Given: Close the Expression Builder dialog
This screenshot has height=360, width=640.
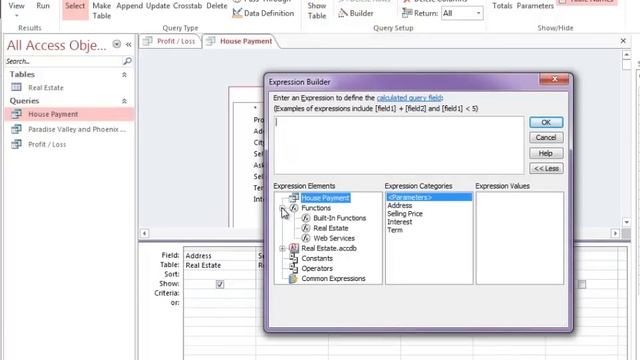Looking at the screenshot, I should tap(554, 79).
